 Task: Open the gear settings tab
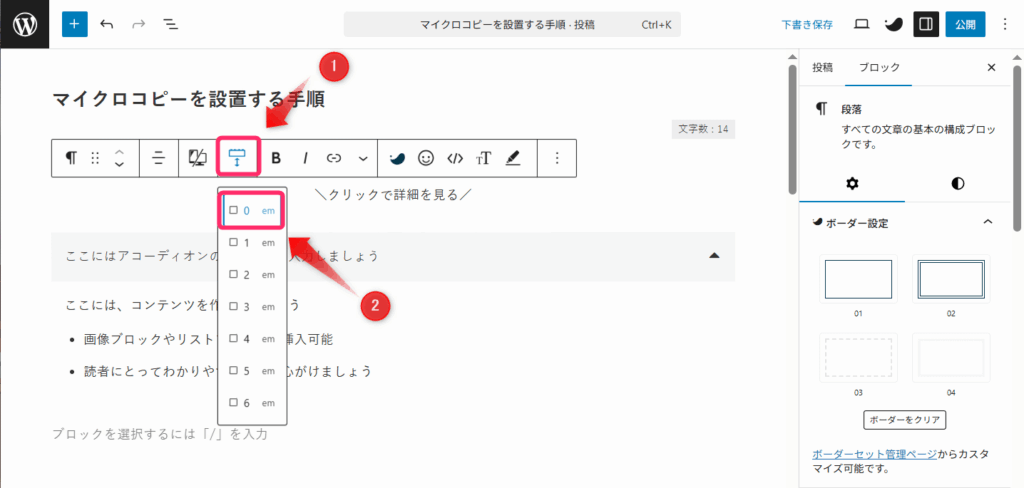pos(852,183)
